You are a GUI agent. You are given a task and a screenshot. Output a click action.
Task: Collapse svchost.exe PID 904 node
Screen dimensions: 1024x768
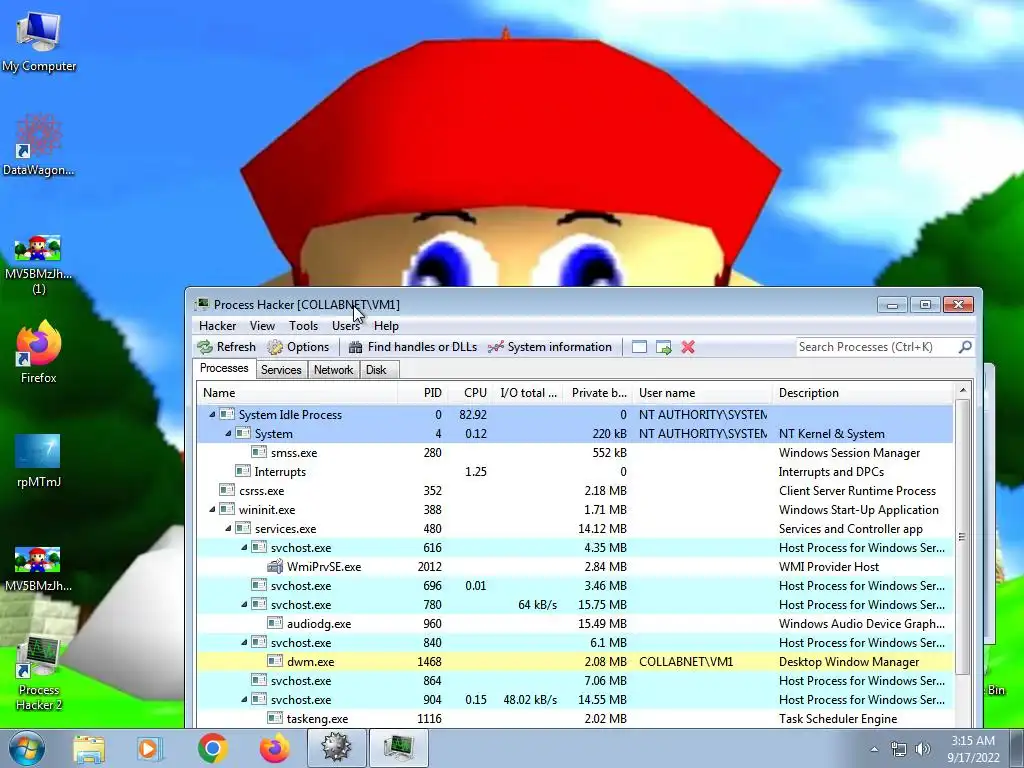tap(244, 699)
